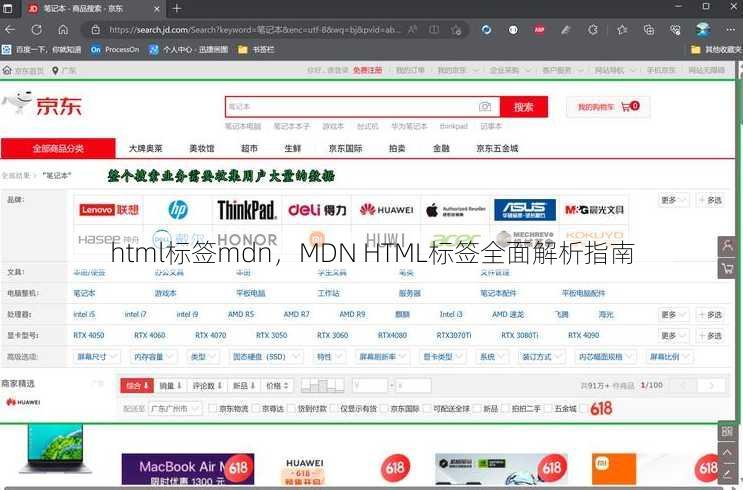
Task: Expand the 屏幕刷新率 dropdown
Action: click(382, 356)
